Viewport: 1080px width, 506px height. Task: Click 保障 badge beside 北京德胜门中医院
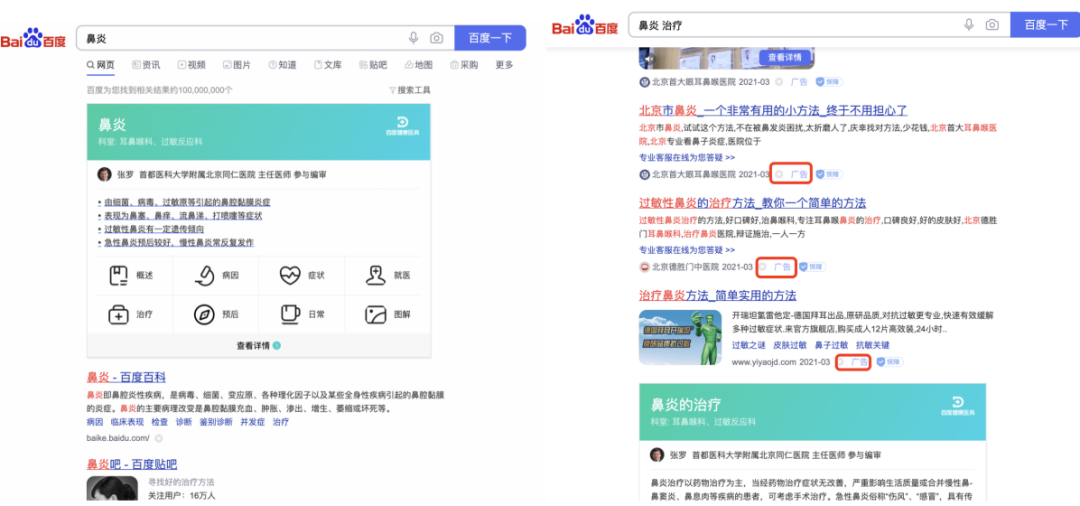(x=811, y=266)
